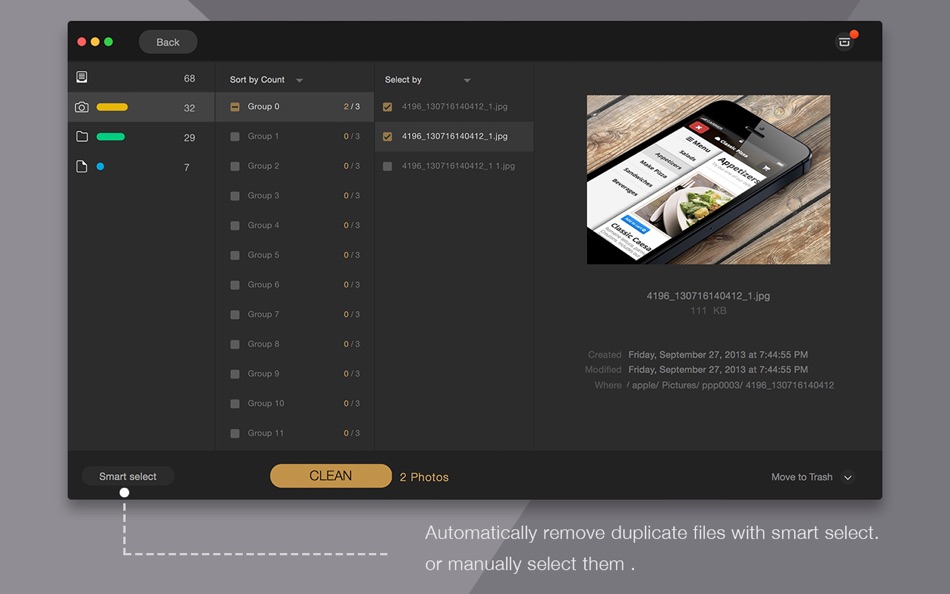
Task: Open the Select by dropdown
Action: point(427,79)
